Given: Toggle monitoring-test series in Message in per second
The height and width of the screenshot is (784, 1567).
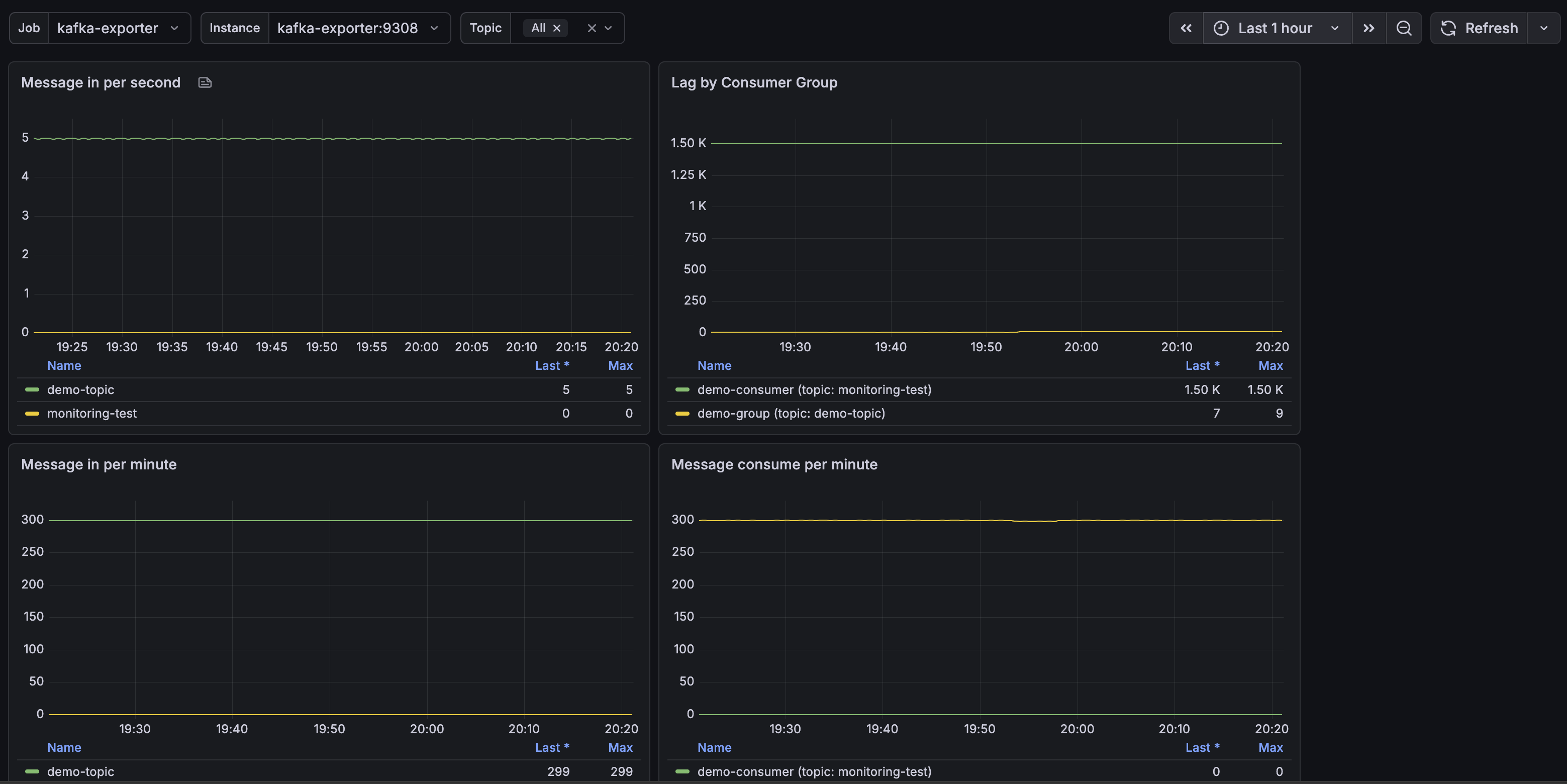Looking at the screenshot, I should click(x=92, y=414).
